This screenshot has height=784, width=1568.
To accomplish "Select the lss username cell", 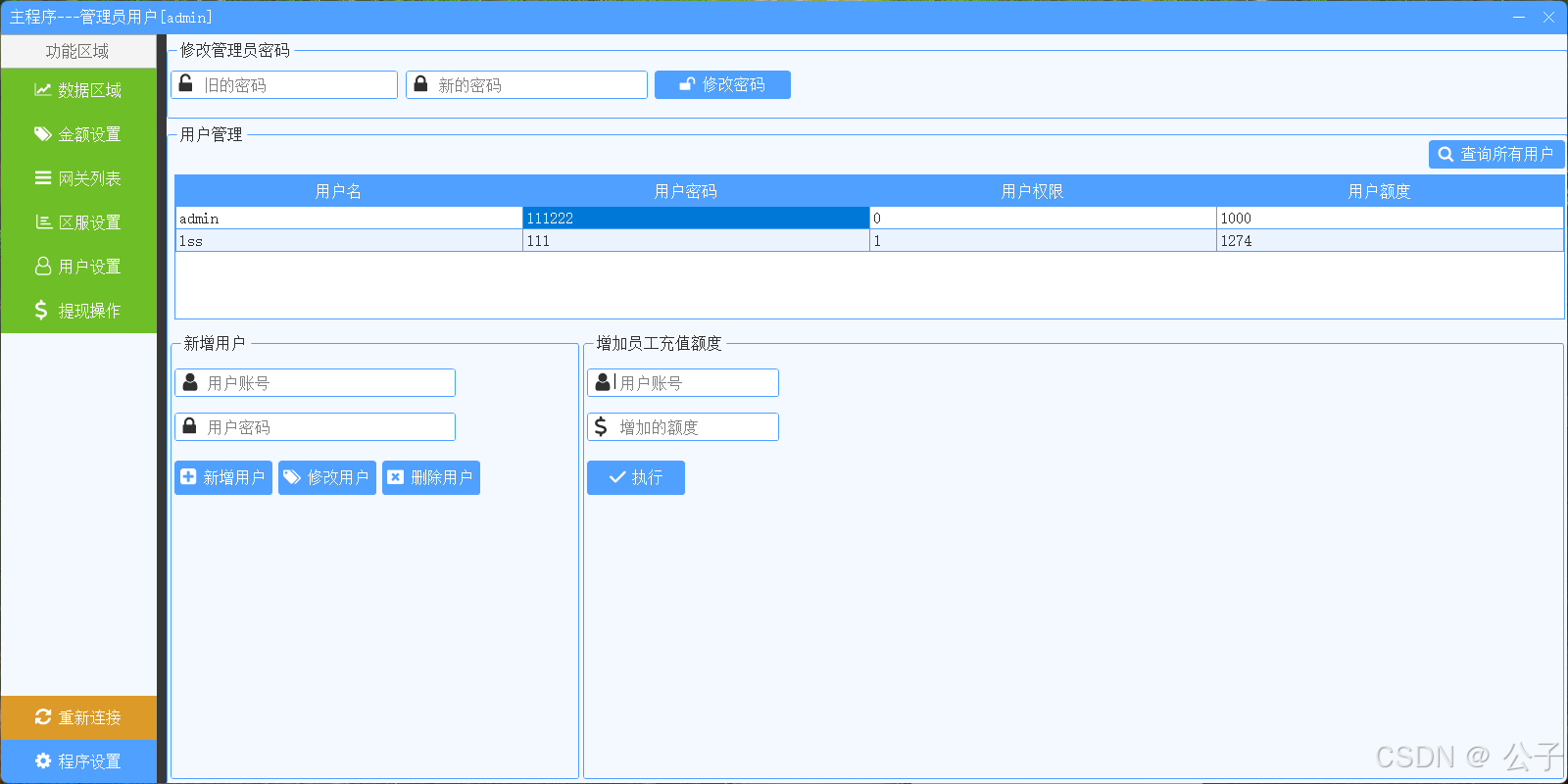I will pyautogui.click(x=349, y=240).
